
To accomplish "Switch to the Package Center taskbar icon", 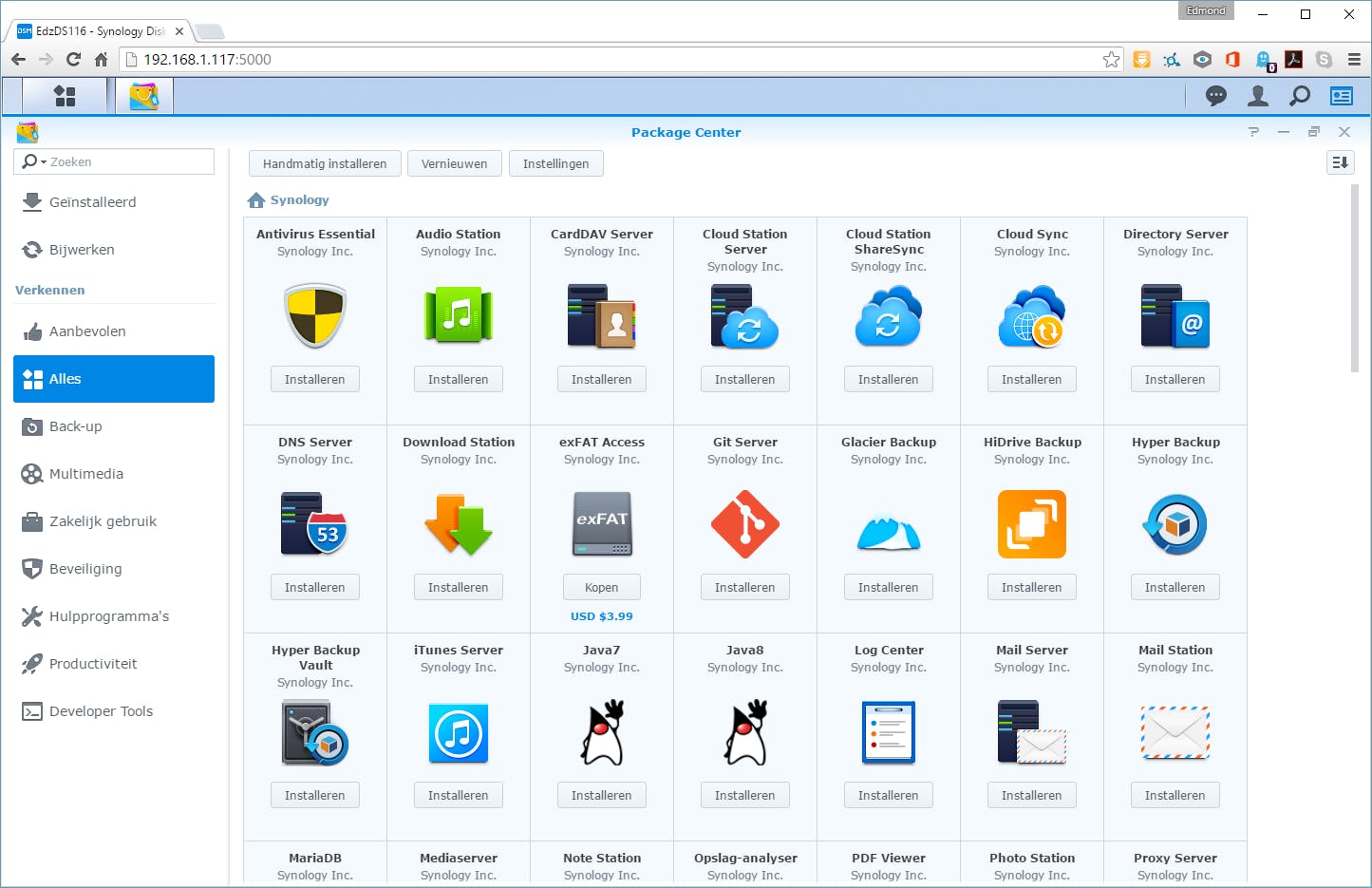I will click(x=144, y=96).
